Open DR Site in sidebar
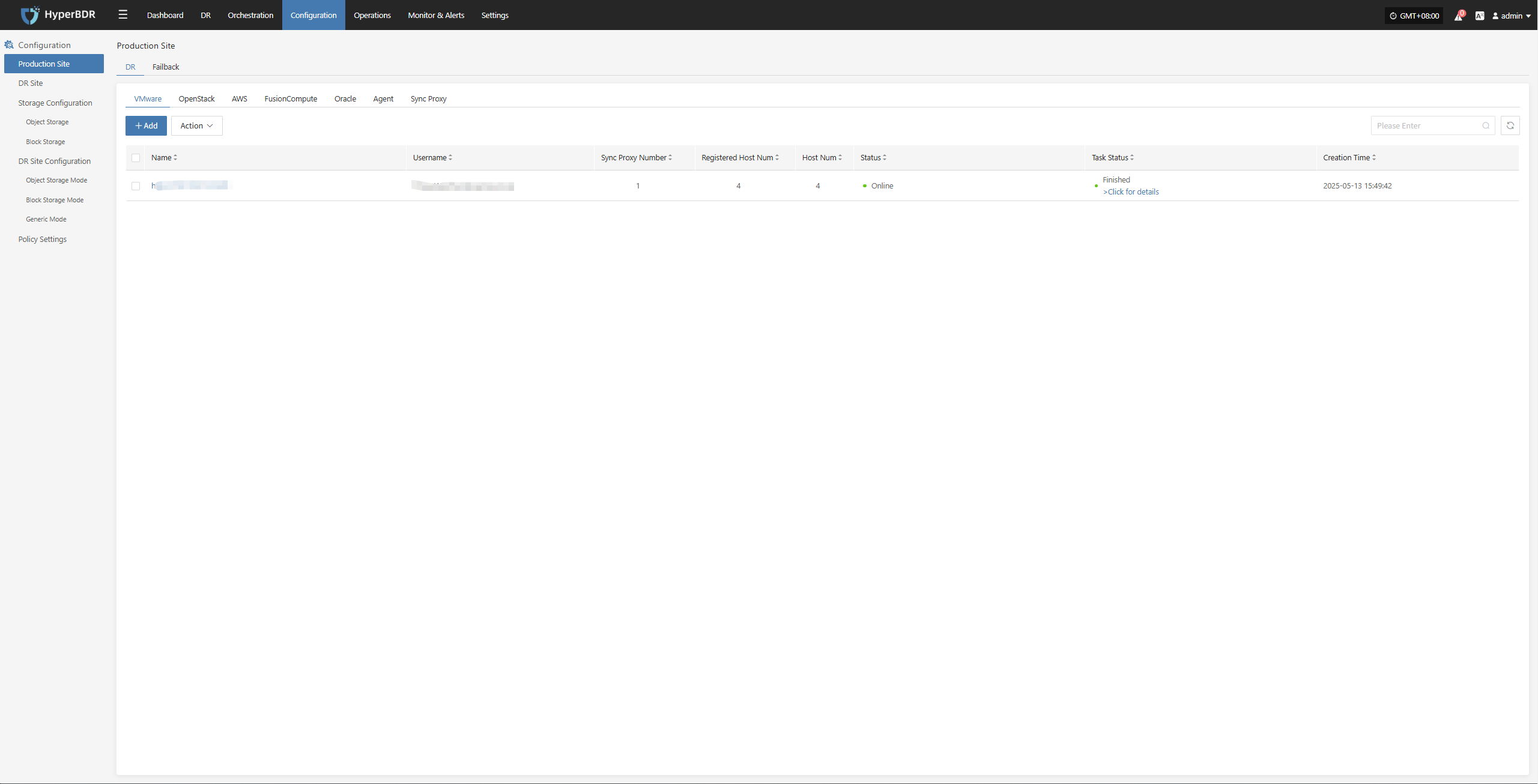1538x784 pixels. [31, 83]
